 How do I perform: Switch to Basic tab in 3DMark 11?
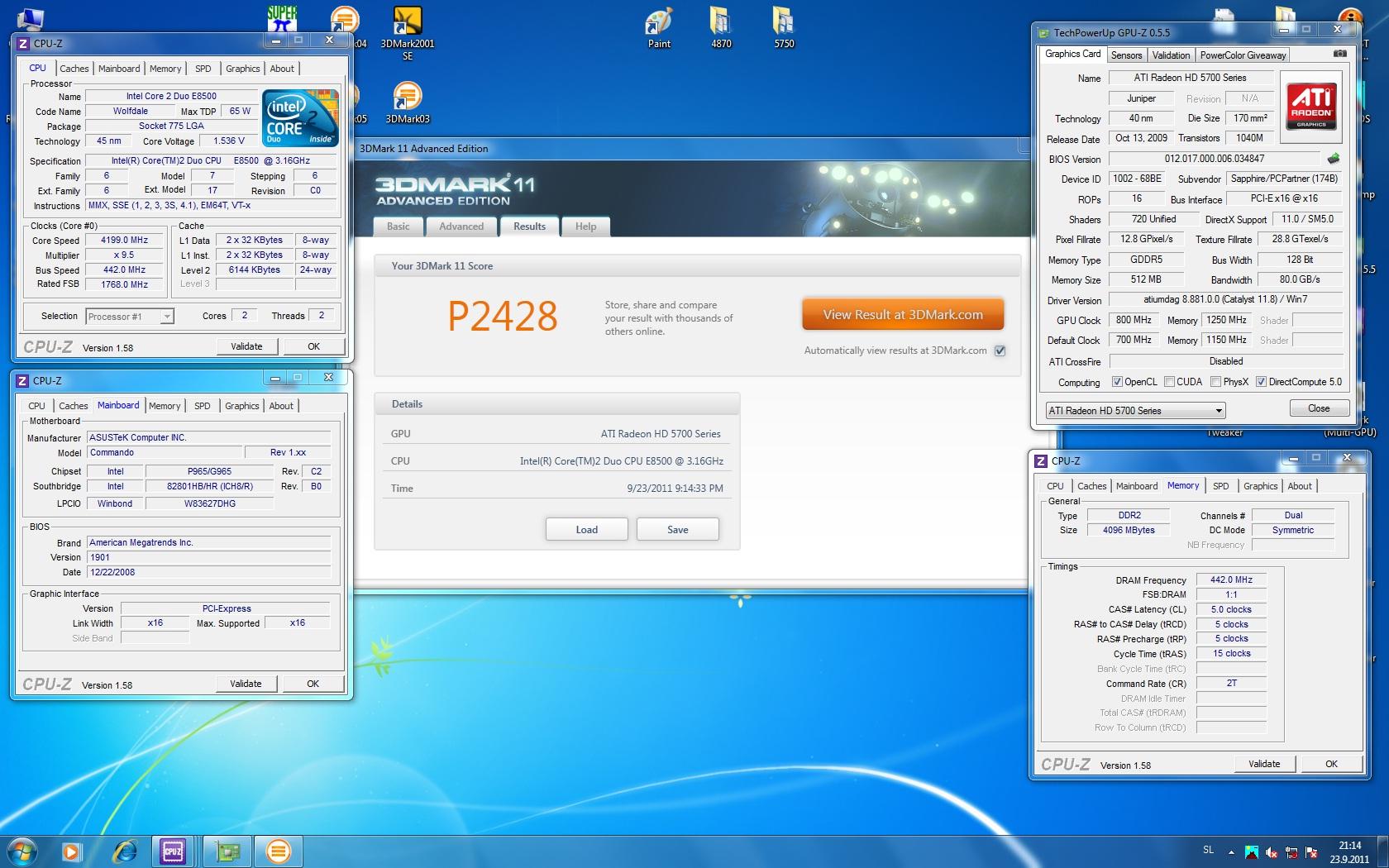[x=399, y=227]
